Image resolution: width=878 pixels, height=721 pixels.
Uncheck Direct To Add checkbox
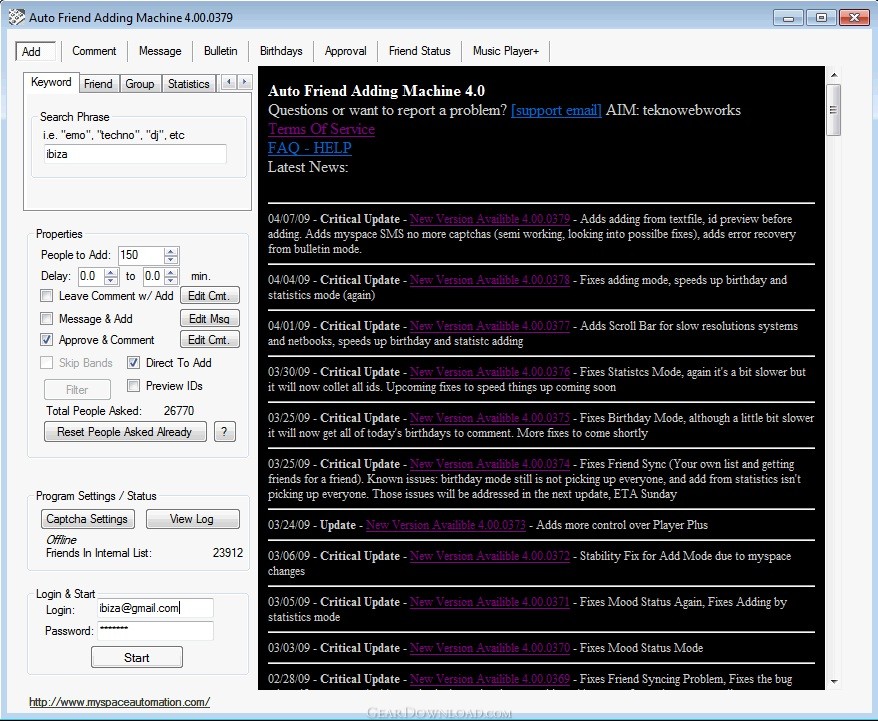click(x=133, y=363)
